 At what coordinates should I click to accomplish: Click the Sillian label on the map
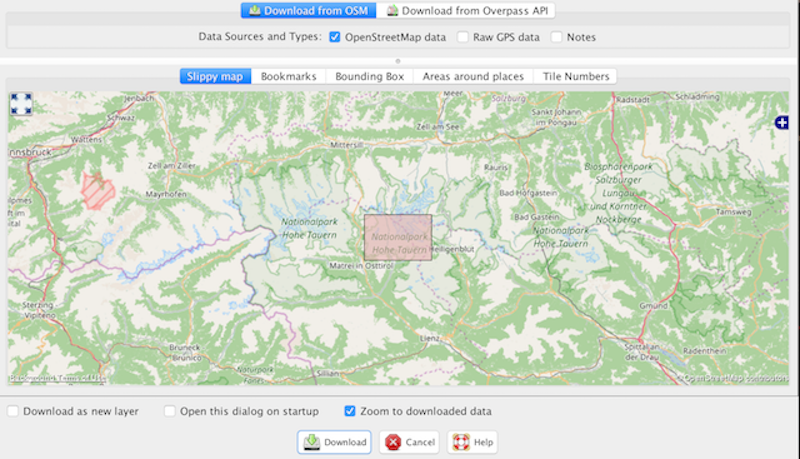328,373
